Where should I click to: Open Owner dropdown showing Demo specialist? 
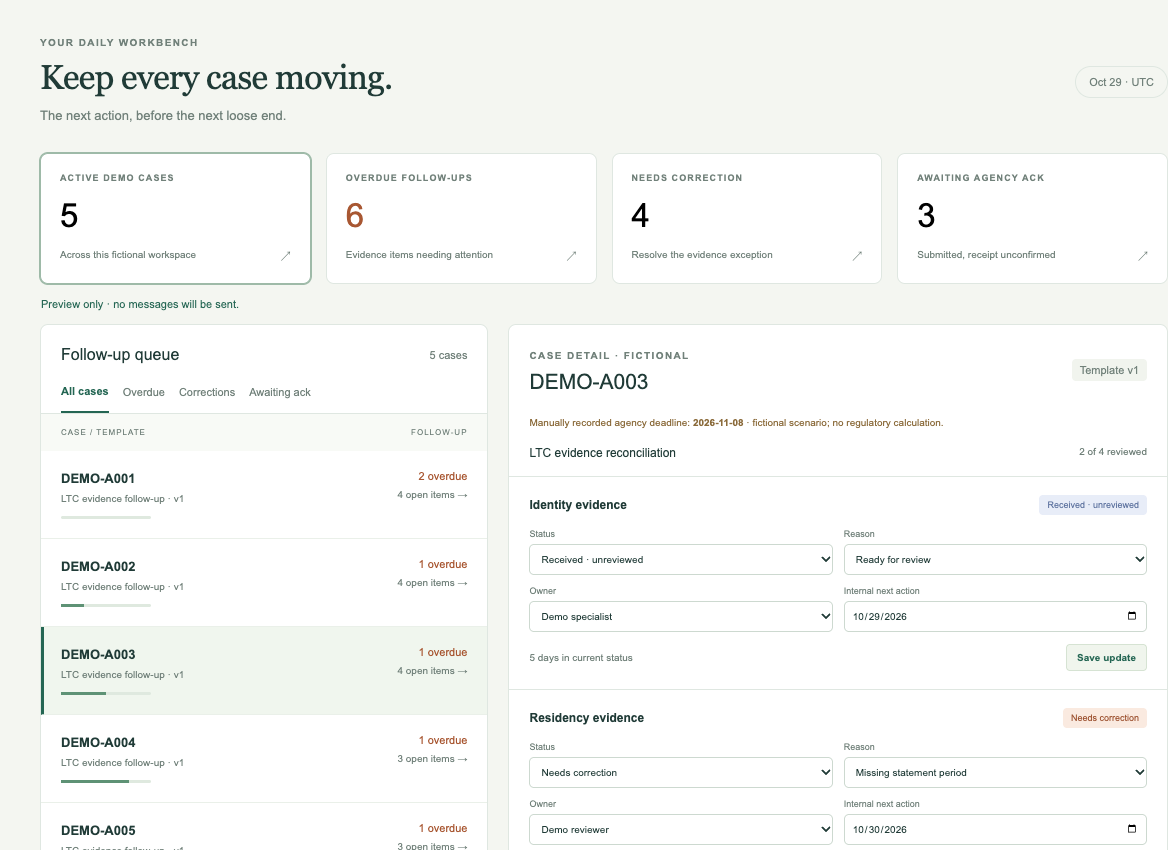click(681, 617)
